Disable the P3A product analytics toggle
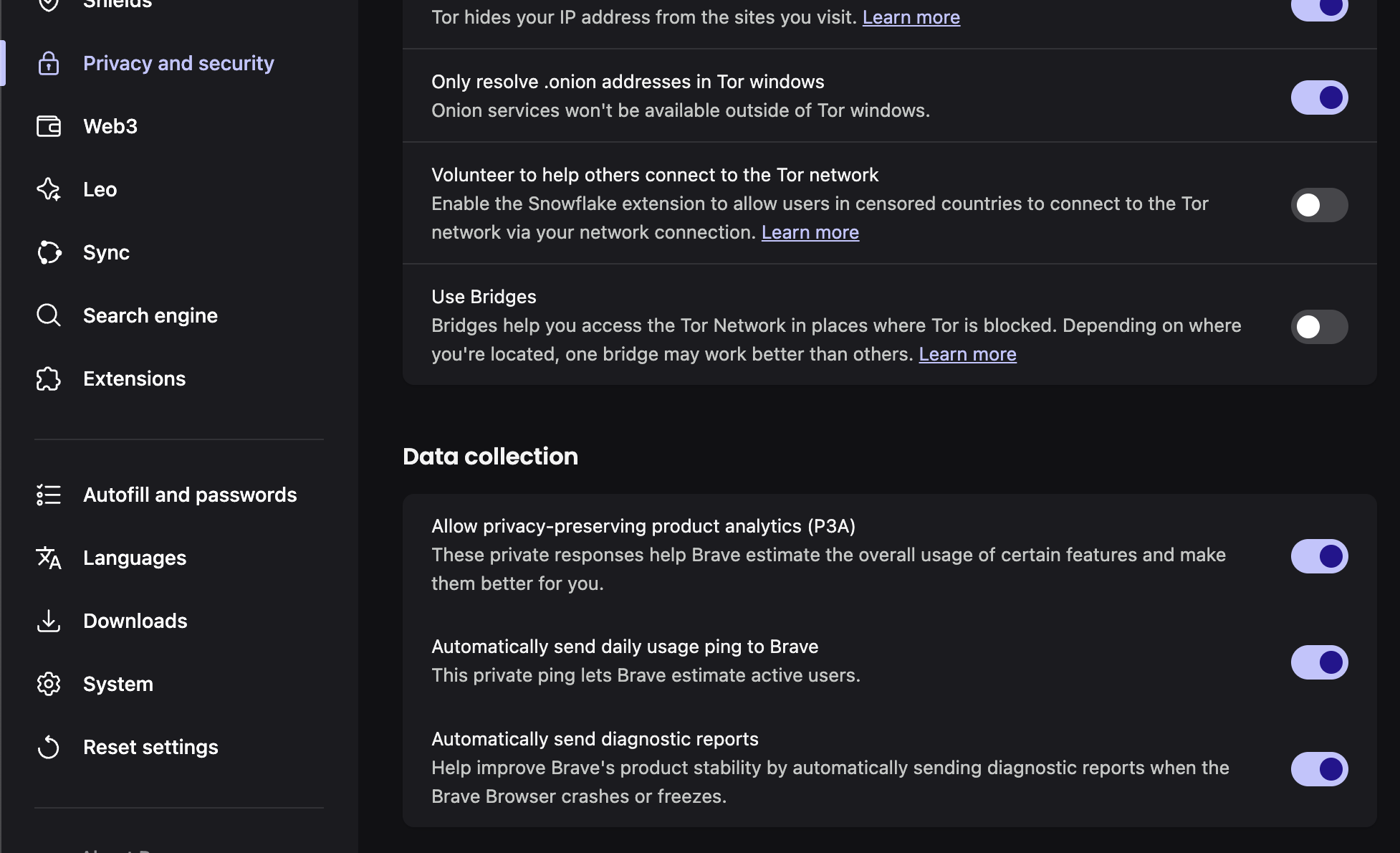This screenshot has width=1400, height=853. pos(1319,556)
